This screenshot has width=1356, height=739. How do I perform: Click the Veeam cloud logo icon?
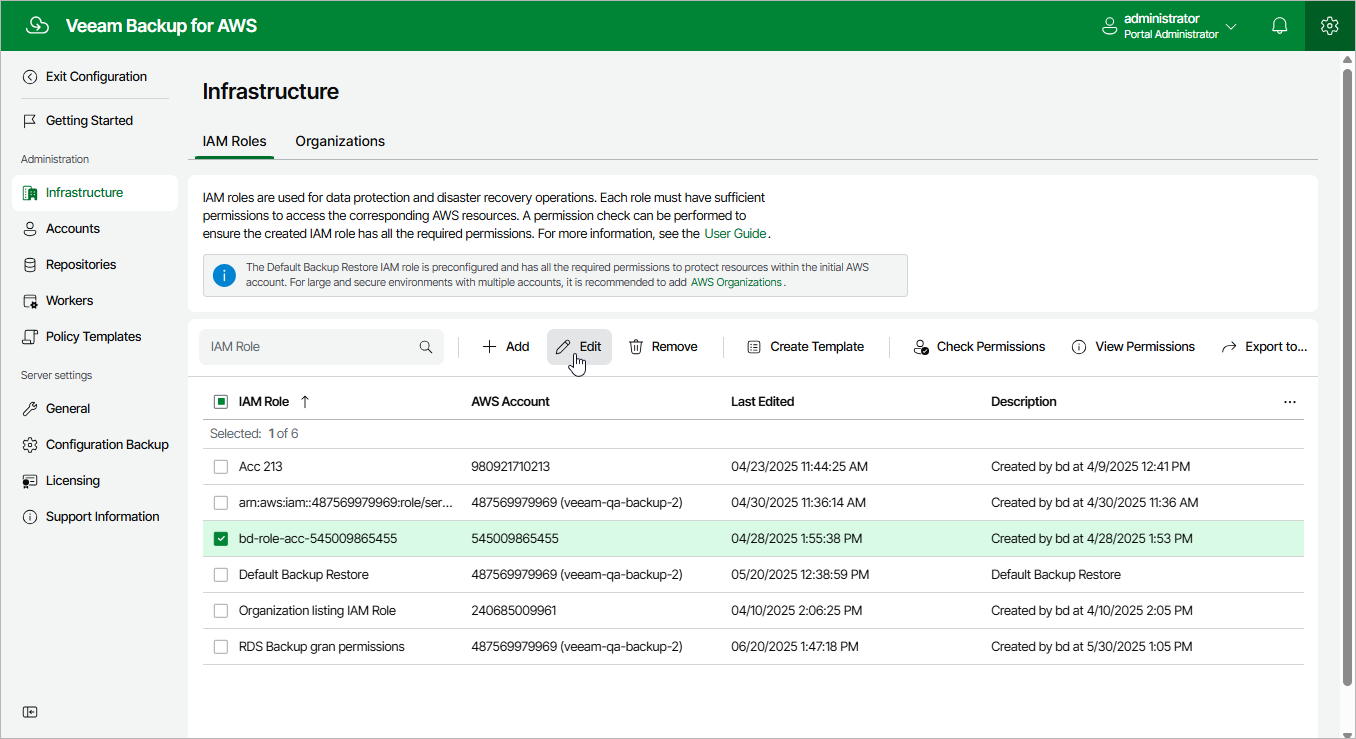pyautogui.click(x=37, y=26)
